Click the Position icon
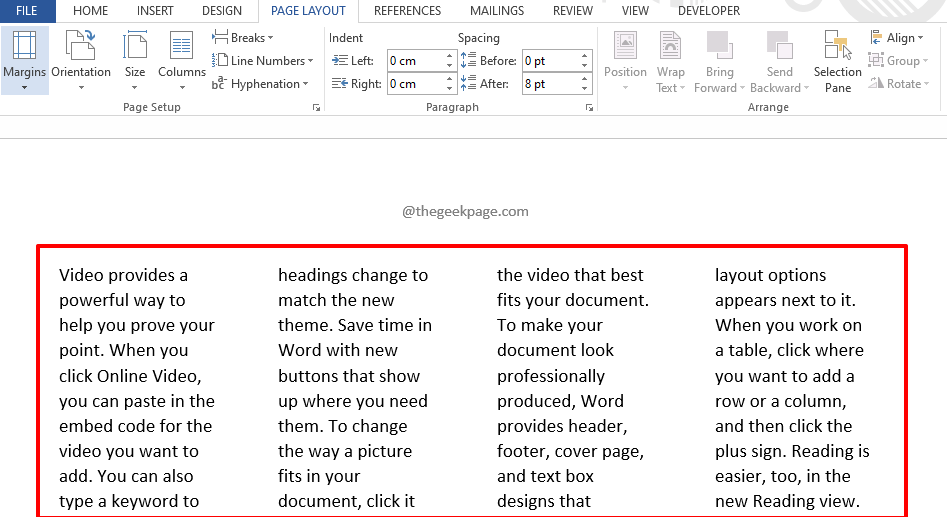The width and height of the screenshot is (947, 517). pos(625,46)
